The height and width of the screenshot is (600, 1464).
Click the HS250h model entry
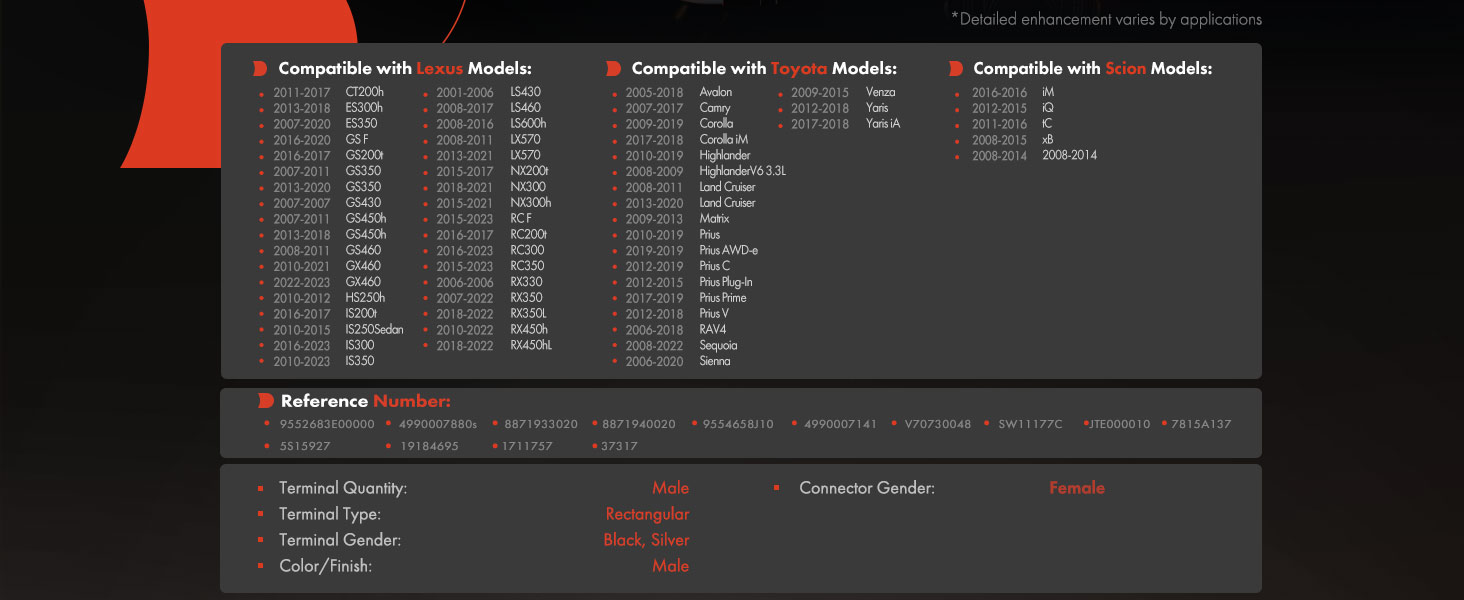[x=365, y=298]
